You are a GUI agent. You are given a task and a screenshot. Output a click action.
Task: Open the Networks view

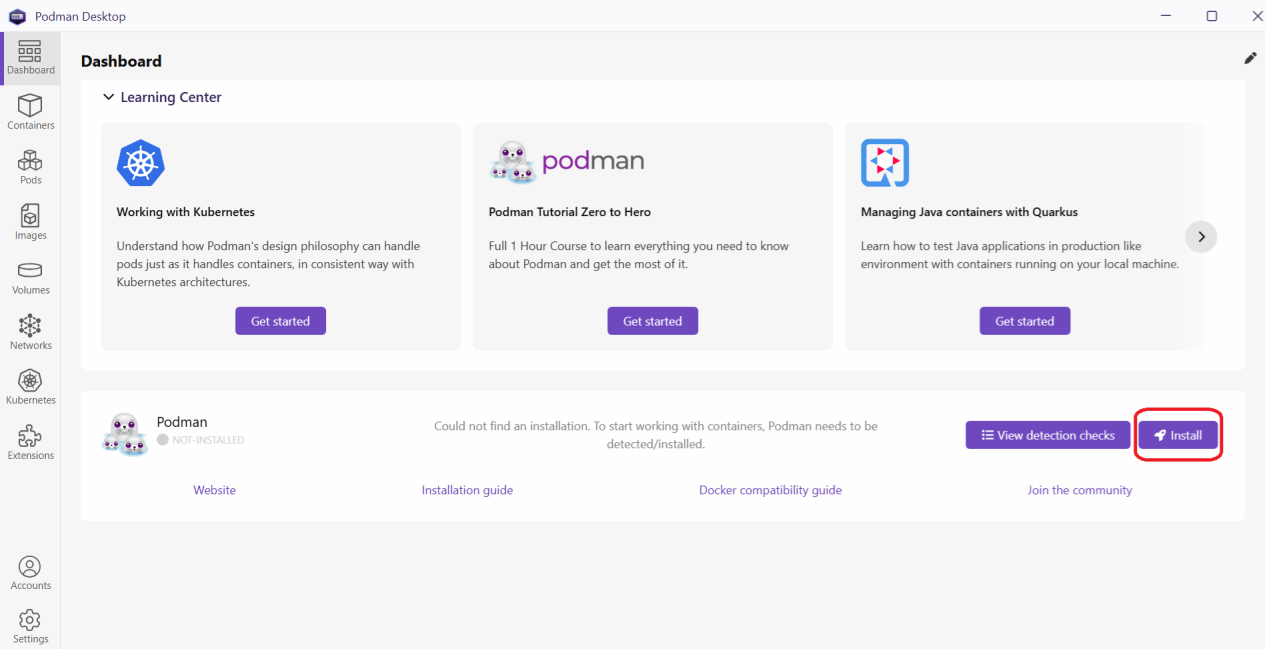click(30, 331)
